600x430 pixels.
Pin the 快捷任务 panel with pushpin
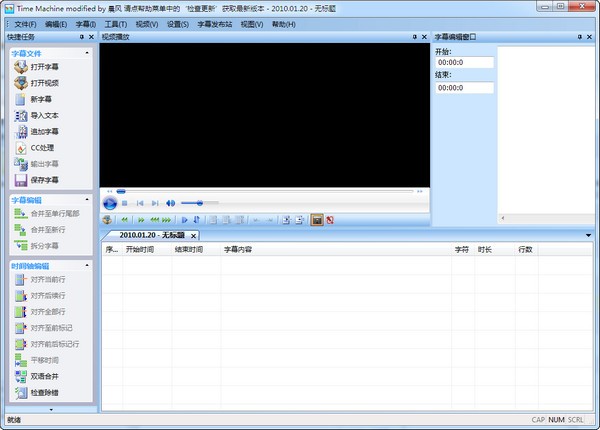tap(81, 37)
